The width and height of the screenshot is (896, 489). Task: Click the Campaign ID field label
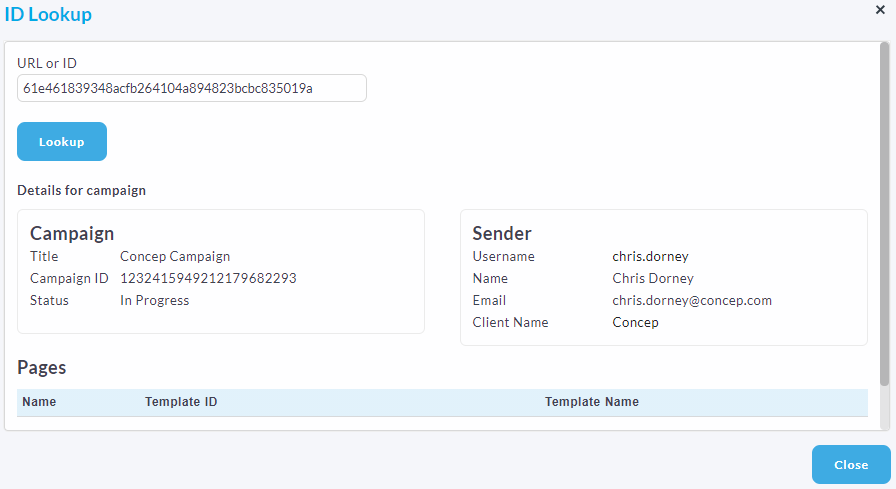pyautogui.click(x=69, y=278)
